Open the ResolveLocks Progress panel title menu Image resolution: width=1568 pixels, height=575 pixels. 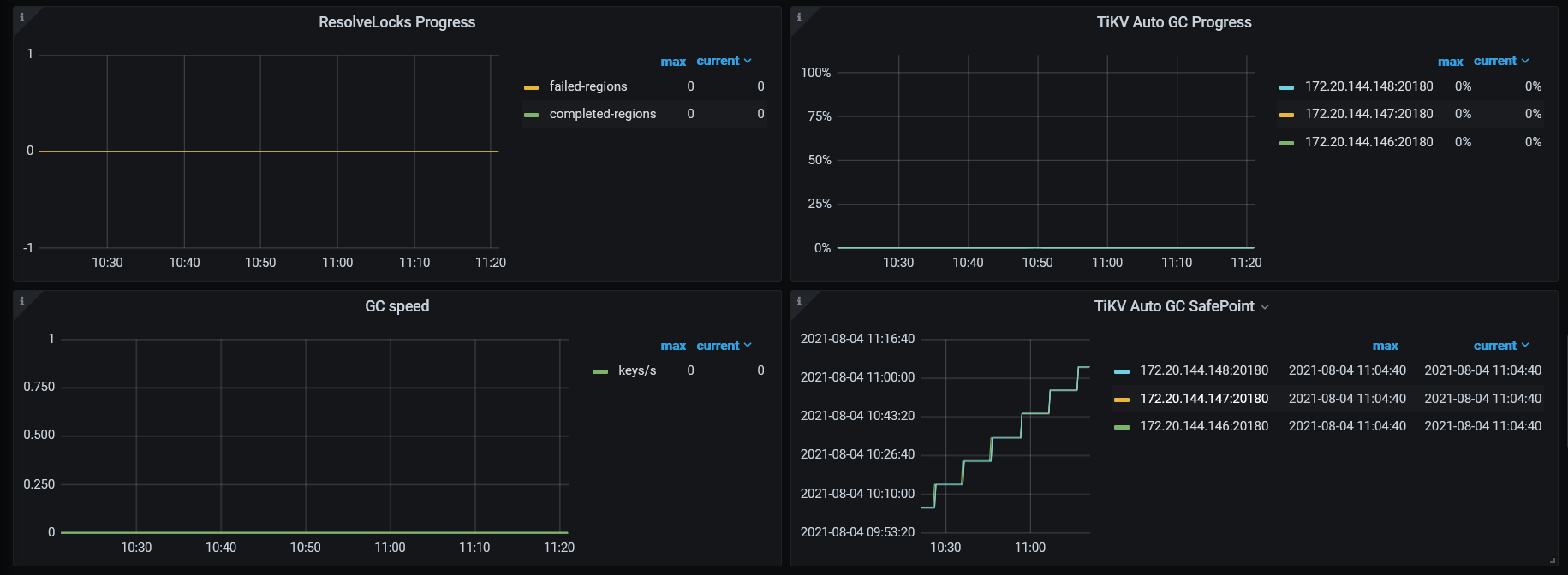(396, 22)
